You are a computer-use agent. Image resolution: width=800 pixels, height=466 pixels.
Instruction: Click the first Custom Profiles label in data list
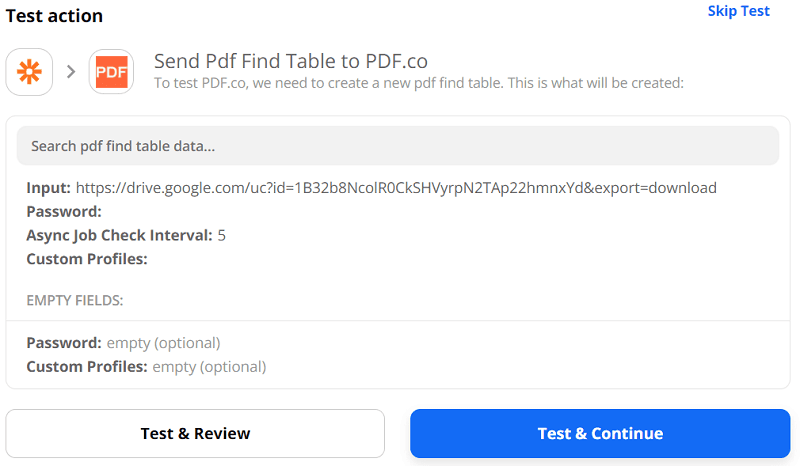(87, 260)
